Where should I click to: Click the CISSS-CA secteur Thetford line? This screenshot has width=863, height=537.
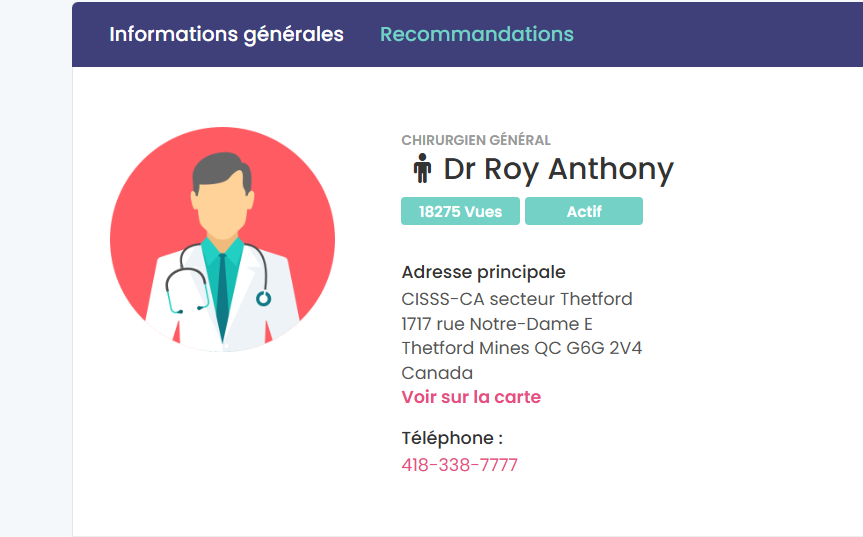click(x=516, y=299)
